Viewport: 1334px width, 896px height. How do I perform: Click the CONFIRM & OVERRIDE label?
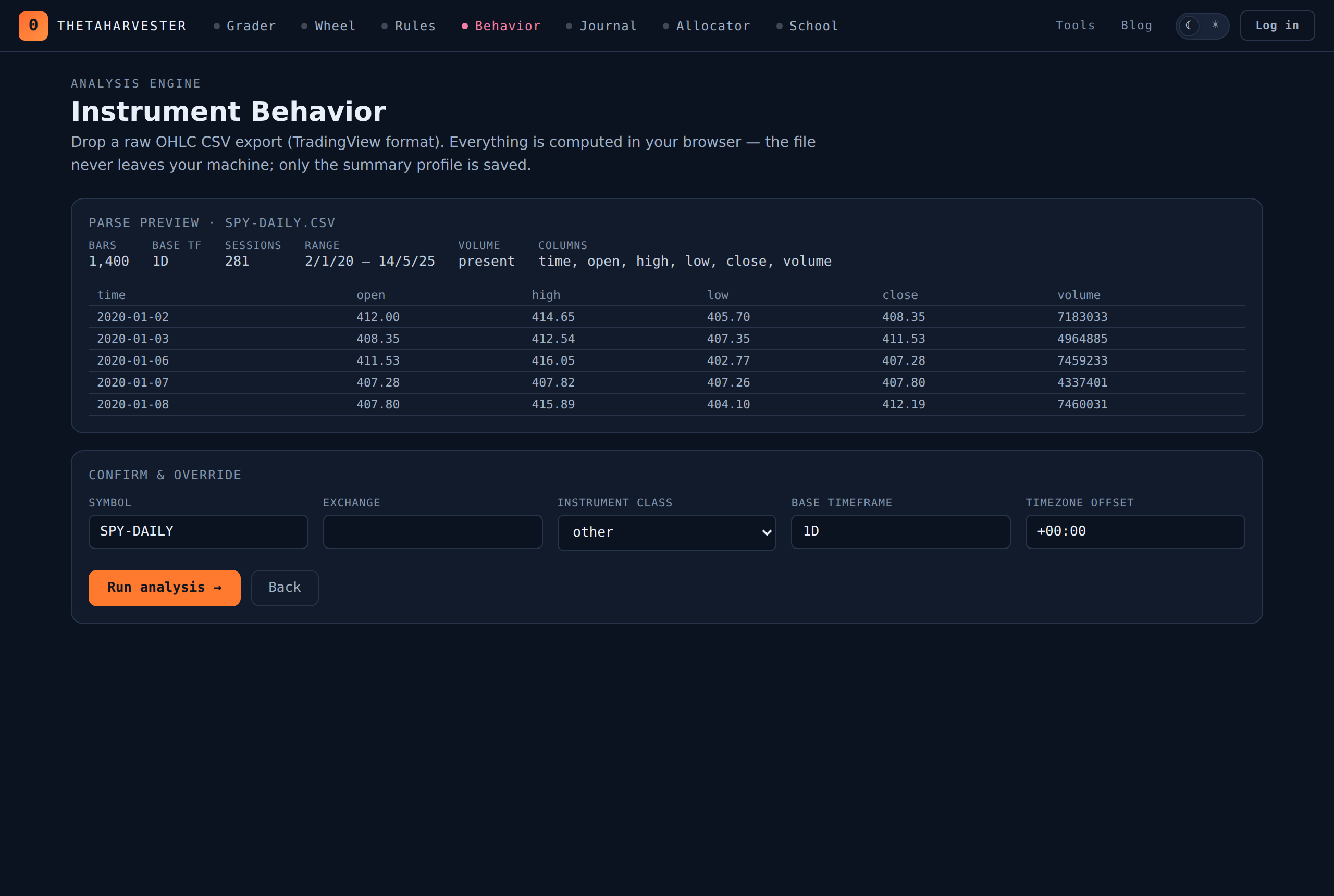165,476
